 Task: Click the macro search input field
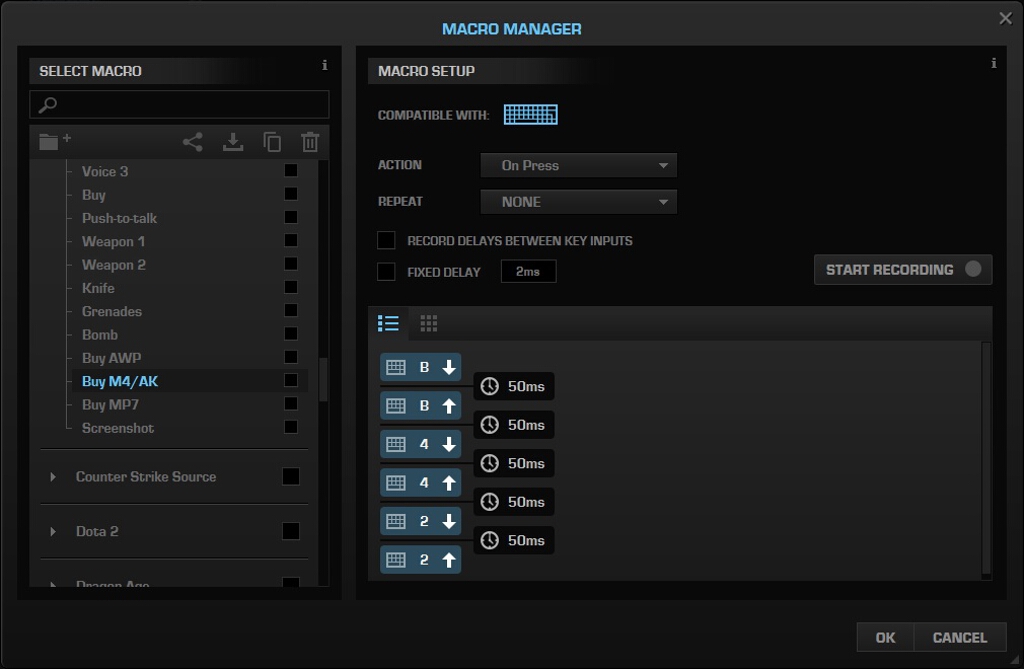180,104
